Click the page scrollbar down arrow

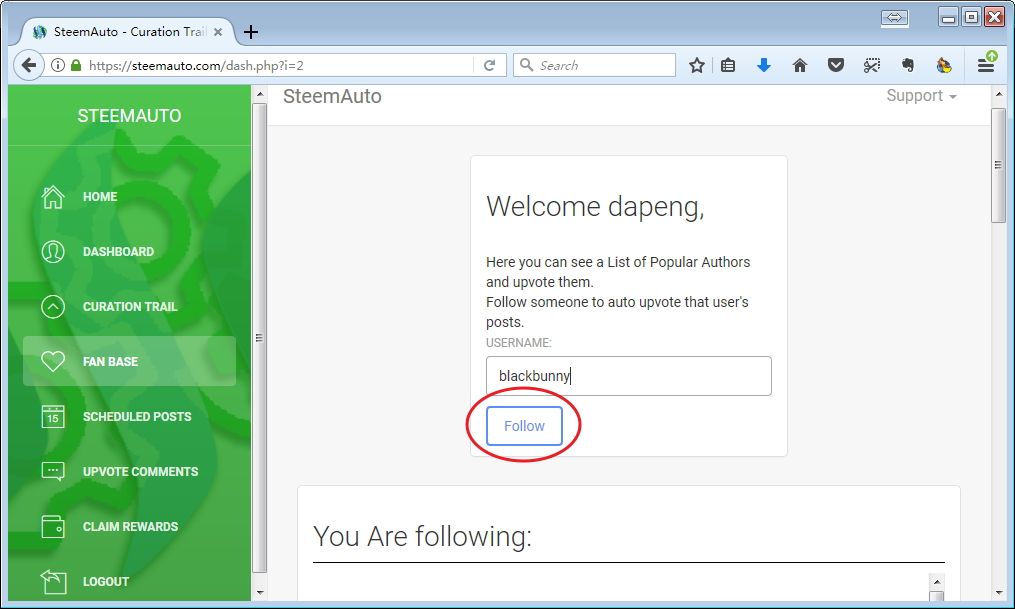(998, 592)
